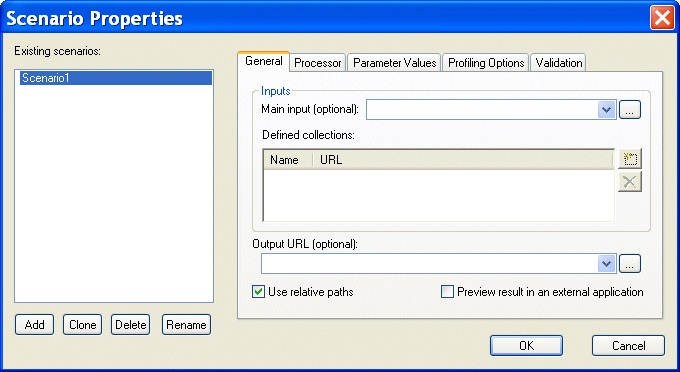Browse for Main input file

point(630,110)
